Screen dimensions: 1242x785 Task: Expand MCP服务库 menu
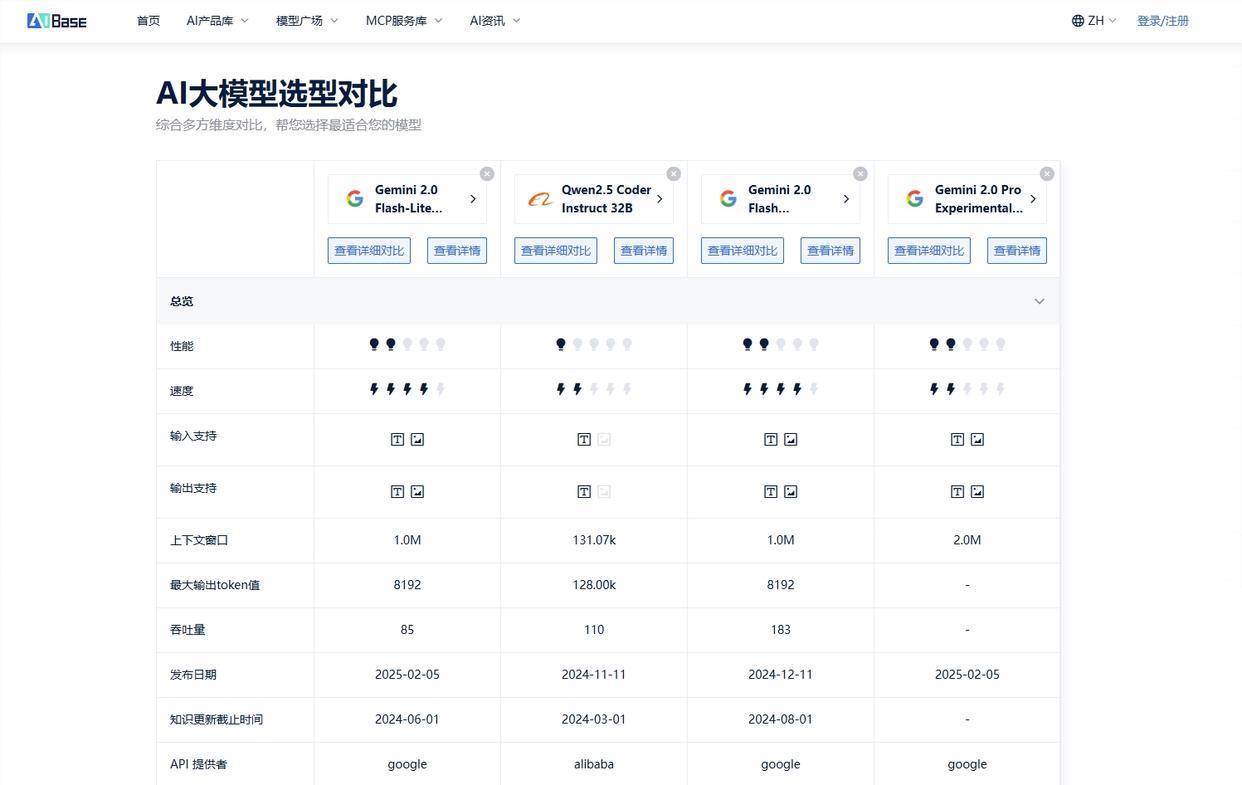click(x=404, y=21)
